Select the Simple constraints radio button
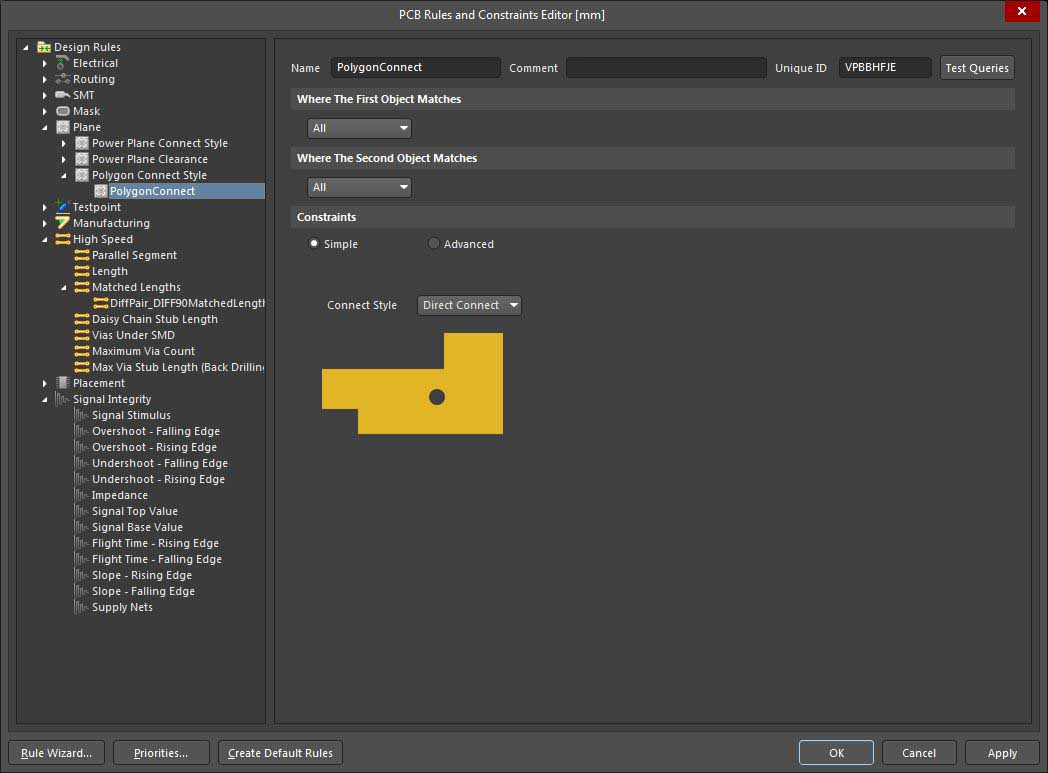 (x=314, y=244)
